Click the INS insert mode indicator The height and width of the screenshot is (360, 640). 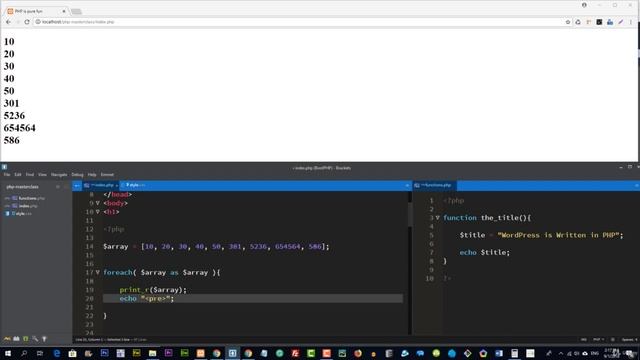tap(584, 340)
